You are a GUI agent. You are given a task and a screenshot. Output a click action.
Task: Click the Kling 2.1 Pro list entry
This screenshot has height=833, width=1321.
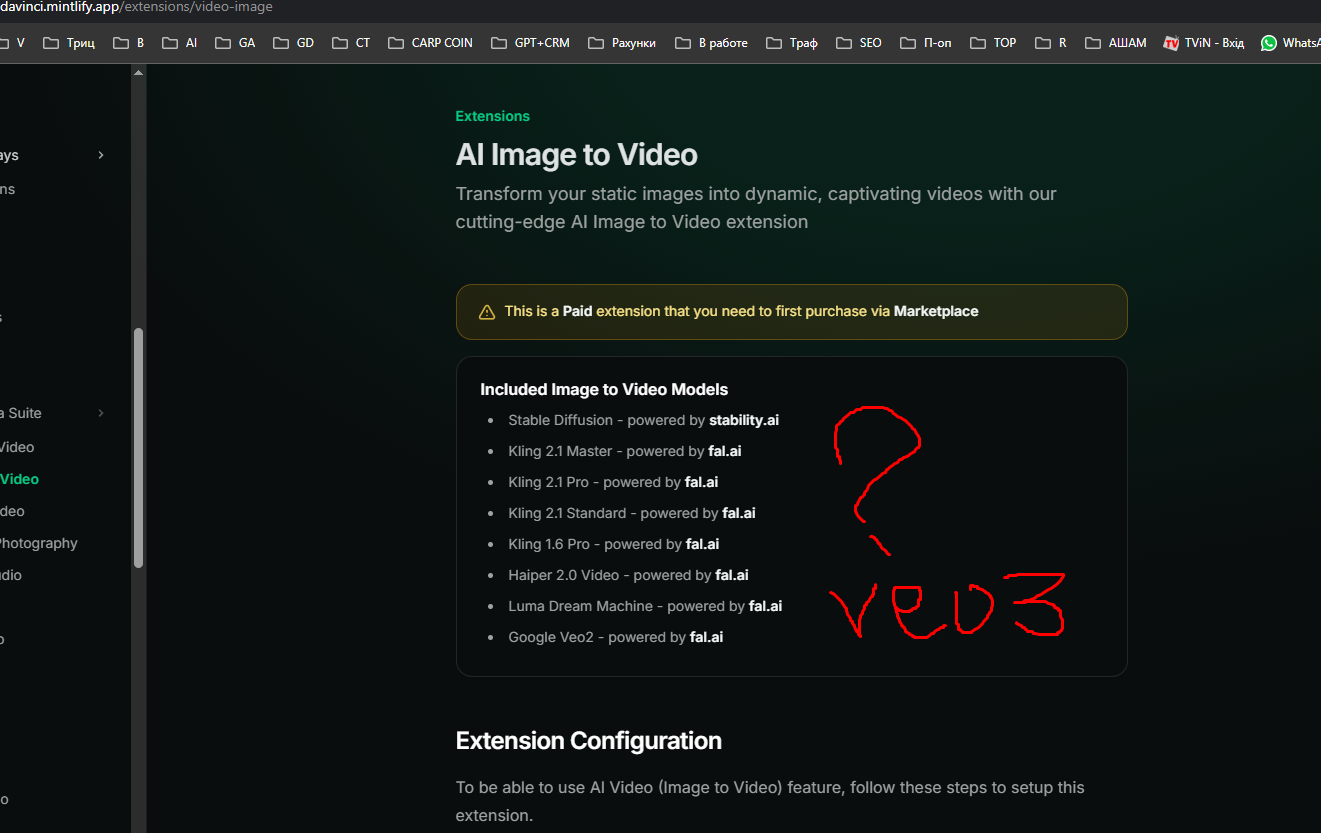coord(613,482)
